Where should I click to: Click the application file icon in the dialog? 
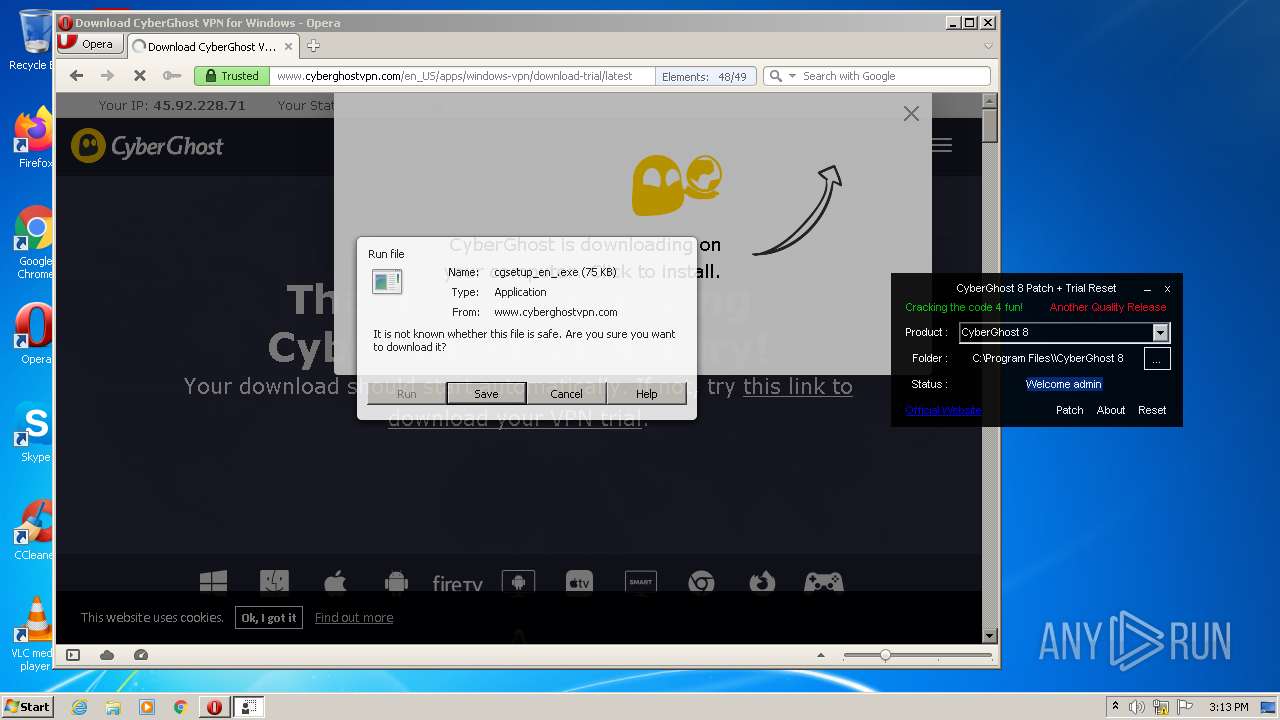[386, 282]
